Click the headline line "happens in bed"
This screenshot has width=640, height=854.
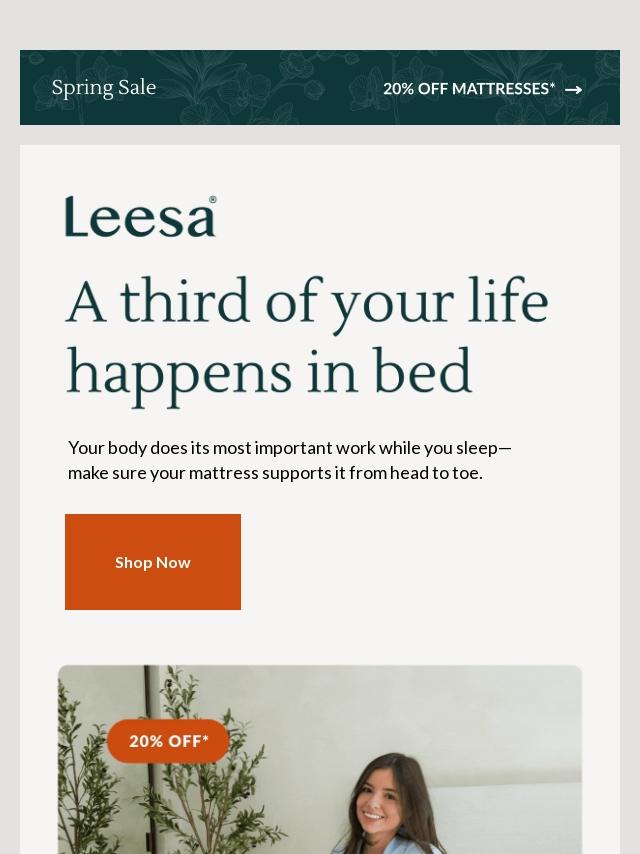269,372
